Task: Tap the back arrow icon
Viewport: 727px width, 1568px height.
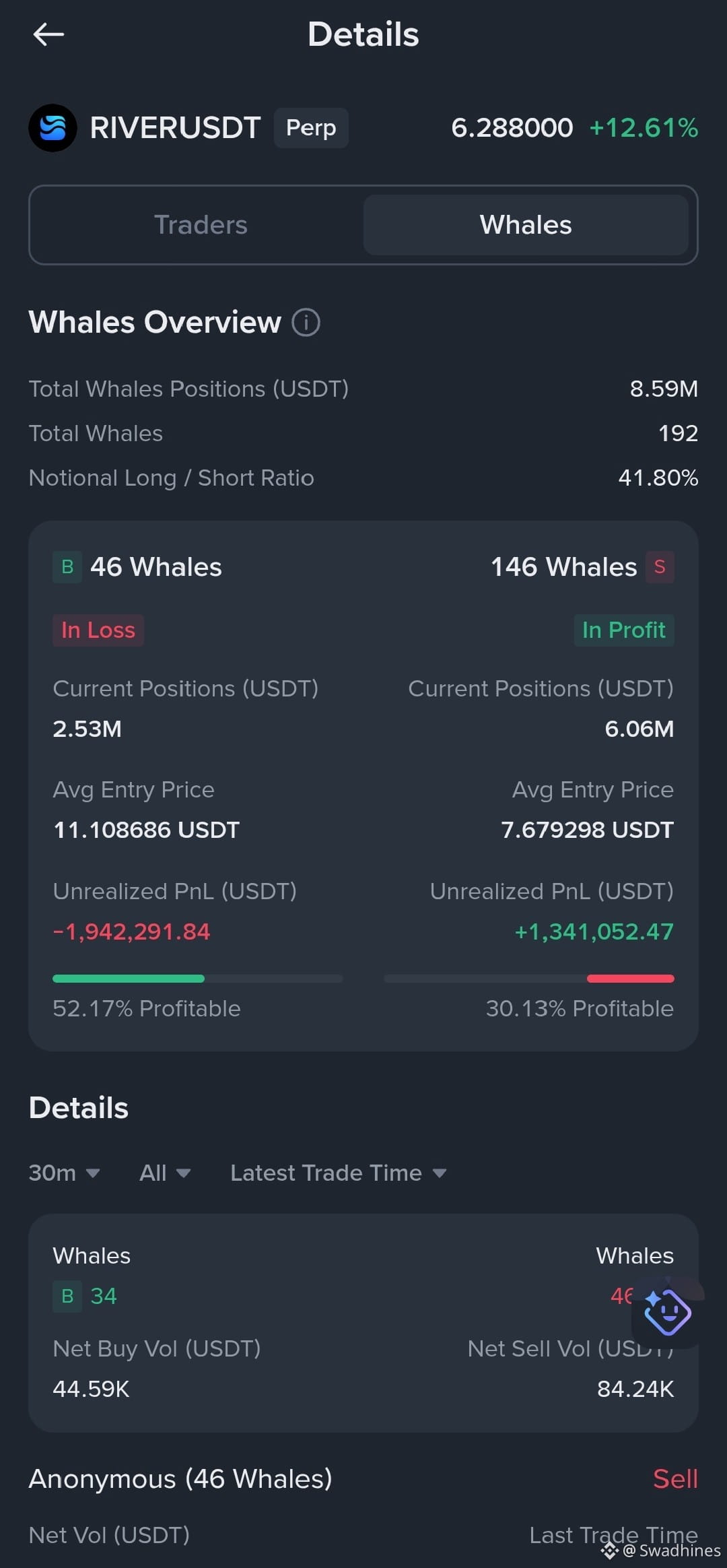Action: [x=48, y=34]
